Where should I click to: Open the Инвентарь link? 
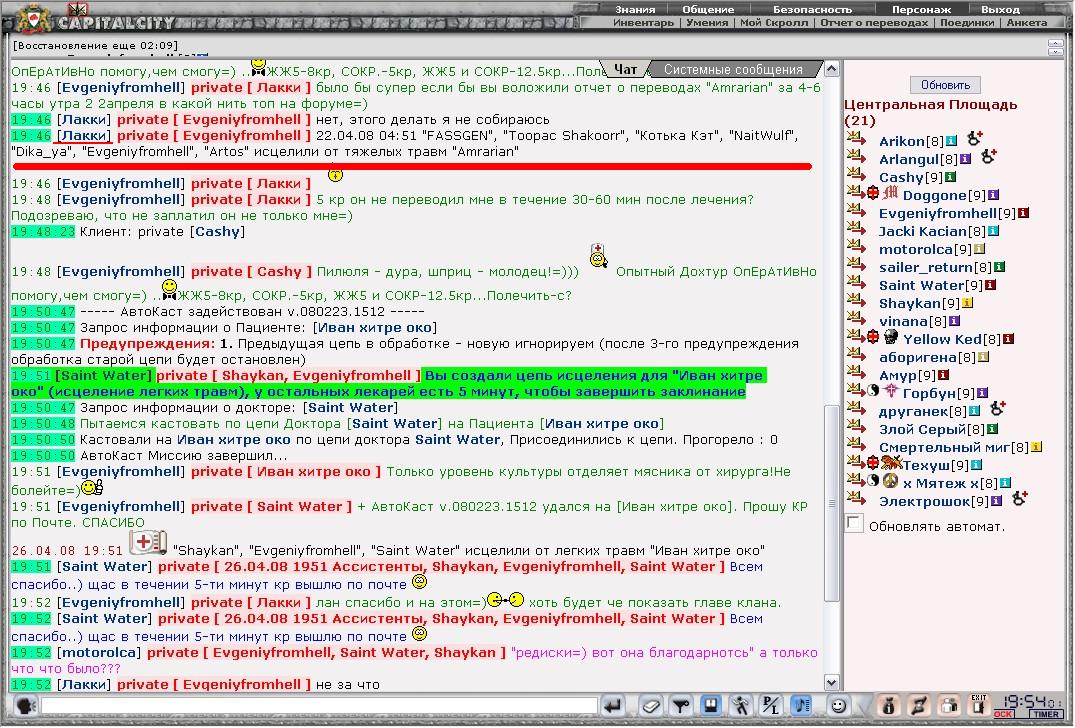pyautogui.click(x=643, y=23)
